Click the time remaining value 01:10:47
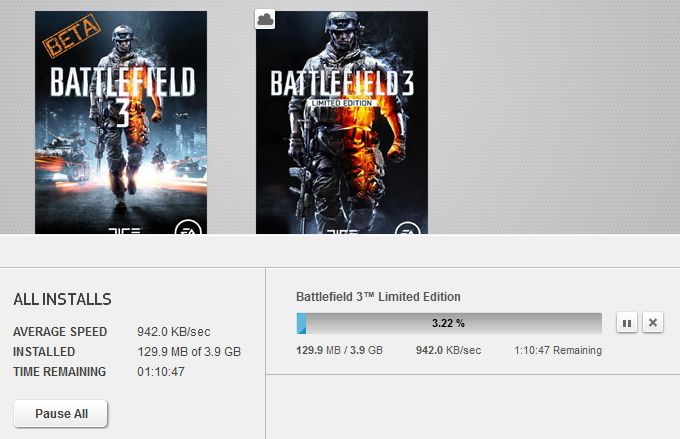The image size is (680, 439). tap(160, 372)
